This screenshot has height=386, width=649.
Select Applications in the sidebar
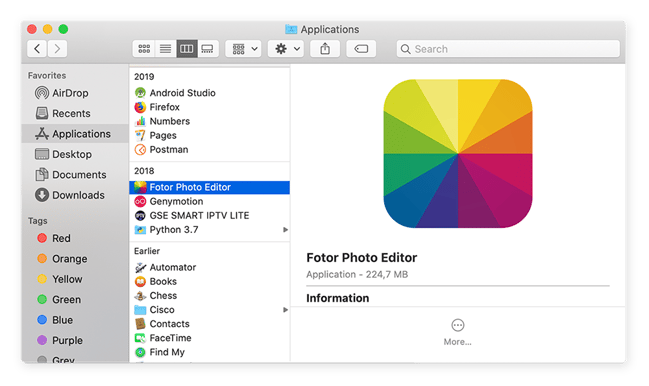(x=75, y=134)
